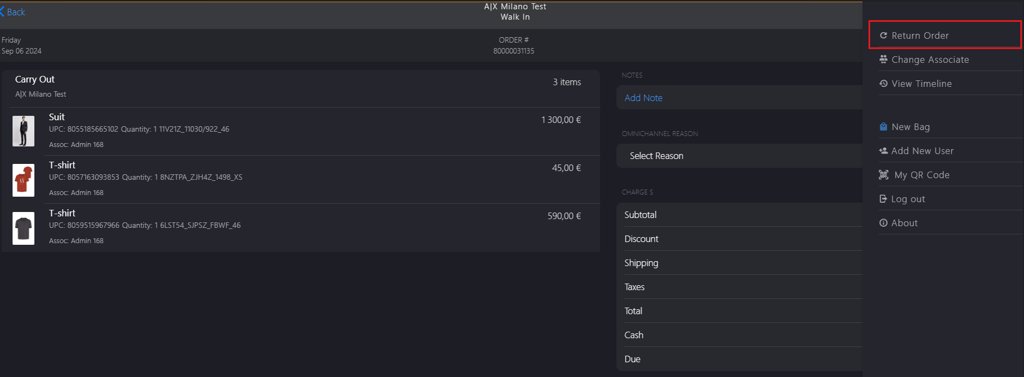Click the Change Associate people icon
The image size is (1024, 377).
884,59
